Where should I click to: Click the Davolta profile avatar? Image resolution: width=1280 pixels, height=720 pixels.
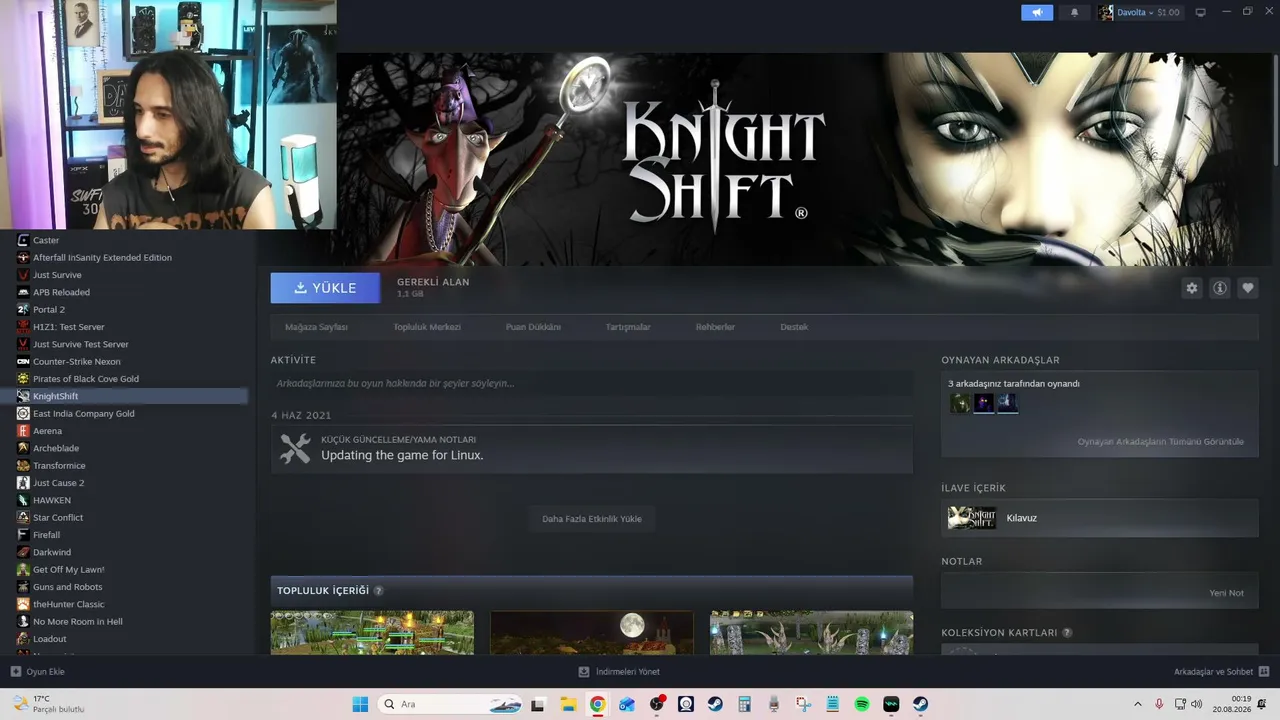[x=1106, y=12]
